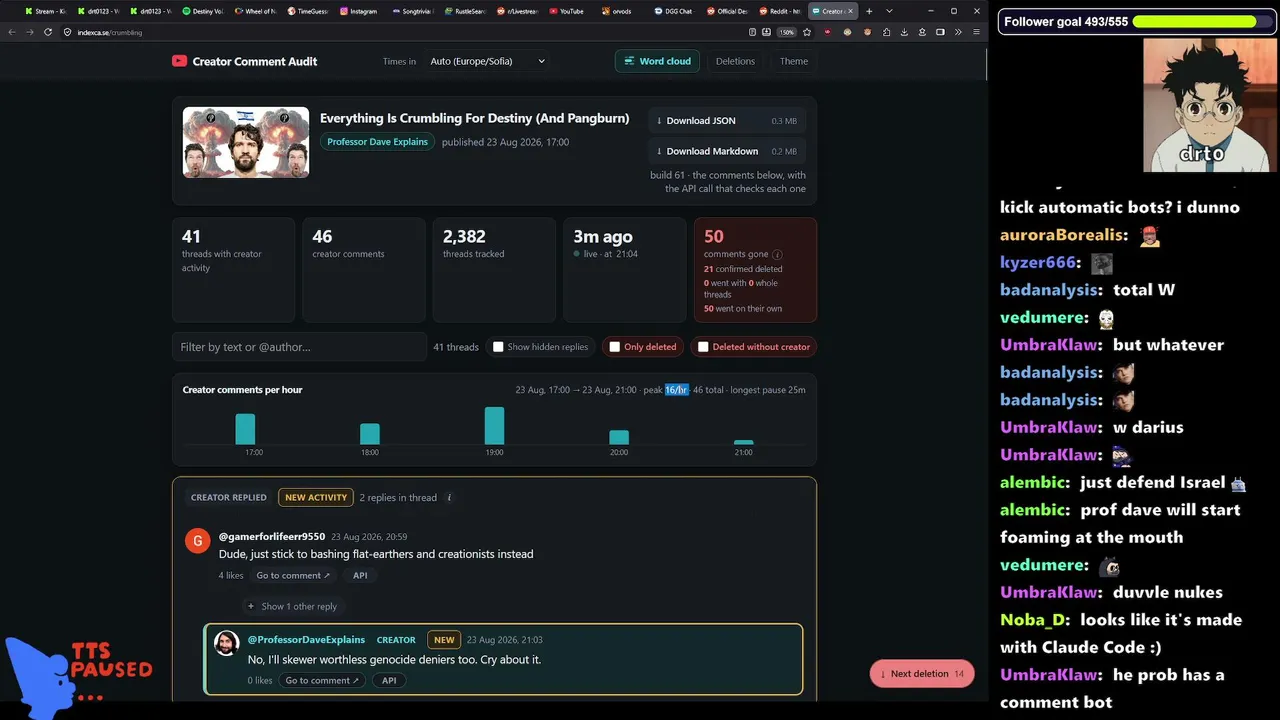Close the Creator tab with its X

click(850, 11)
